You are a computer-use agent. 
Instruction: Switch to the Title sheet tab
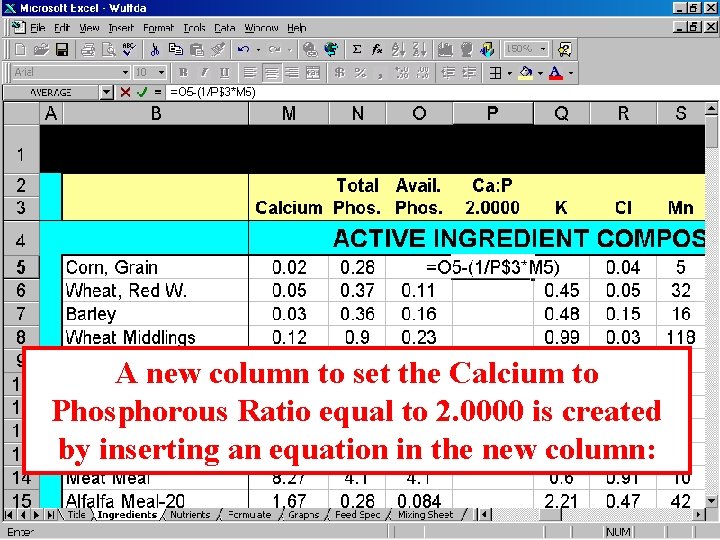pyautogui.click(x=76, y=515)
